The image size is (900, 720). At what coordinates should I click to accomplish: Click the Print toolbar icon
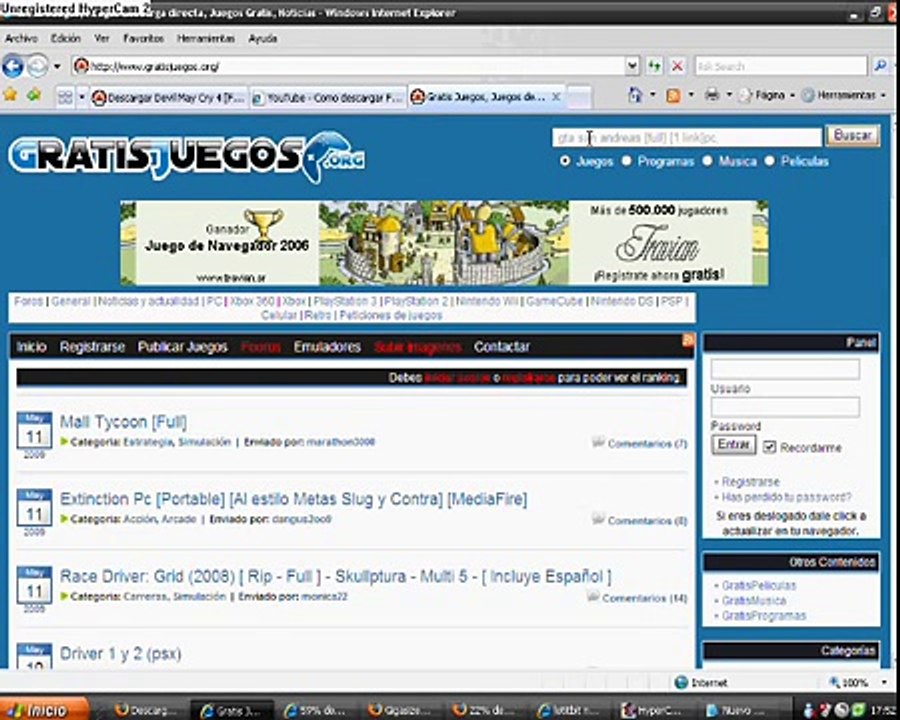pos(712,95)
